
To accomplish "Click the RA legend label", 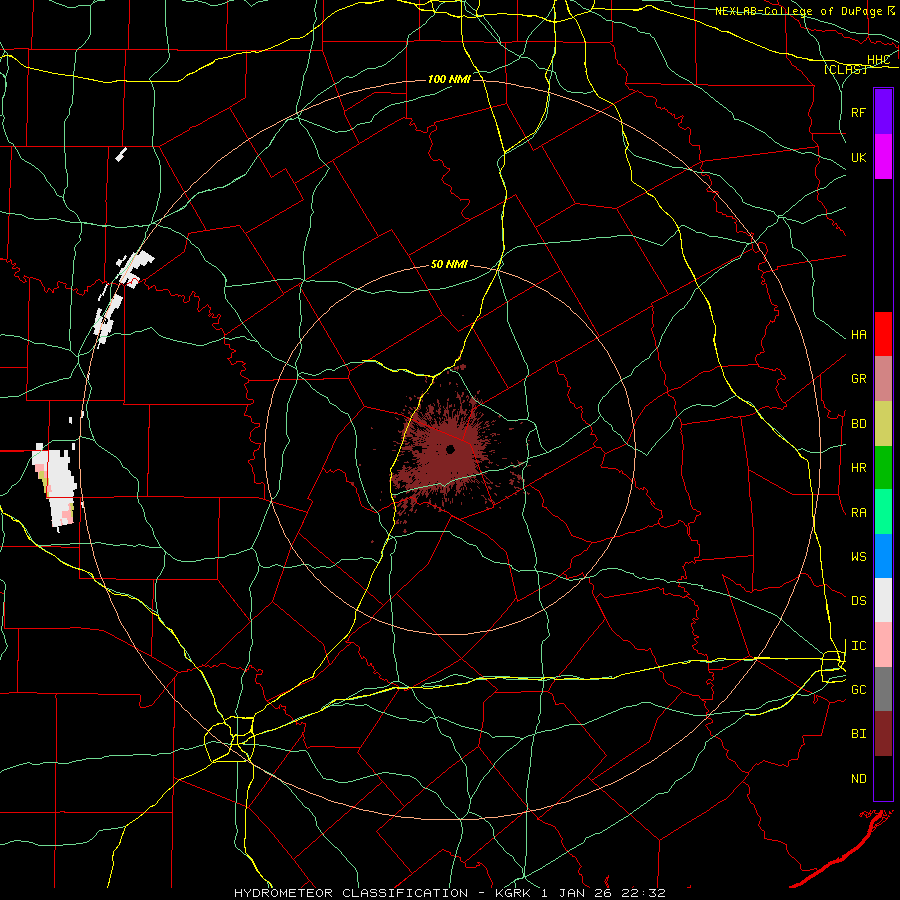I will [859, 513].
